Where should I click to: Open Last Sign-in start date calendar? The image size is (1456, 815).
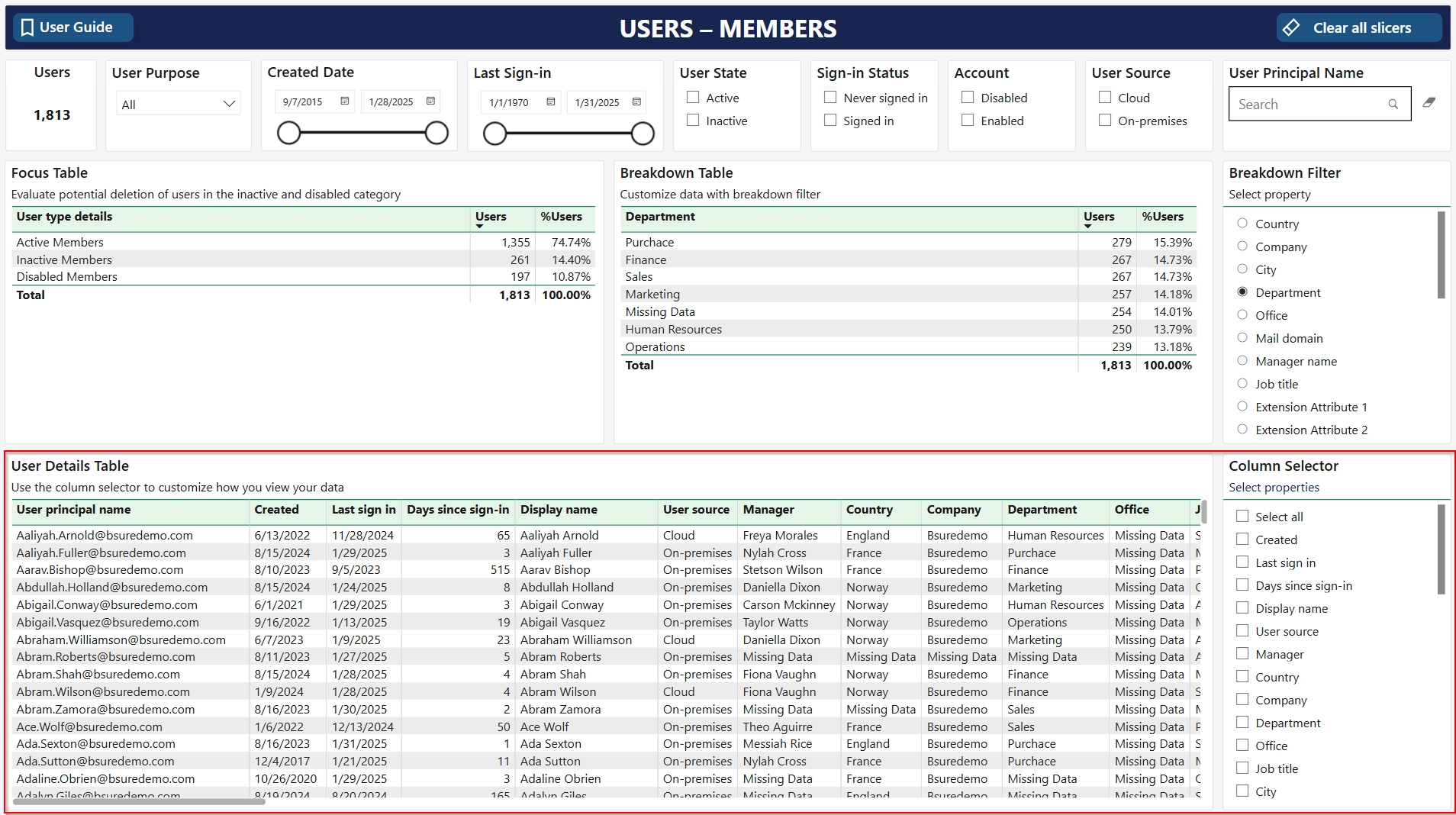551,102
